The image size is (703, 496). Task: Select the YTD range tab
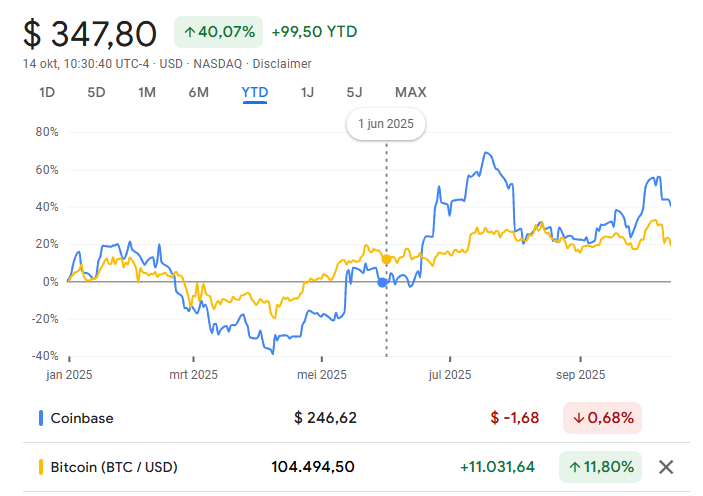coord(255,93)
